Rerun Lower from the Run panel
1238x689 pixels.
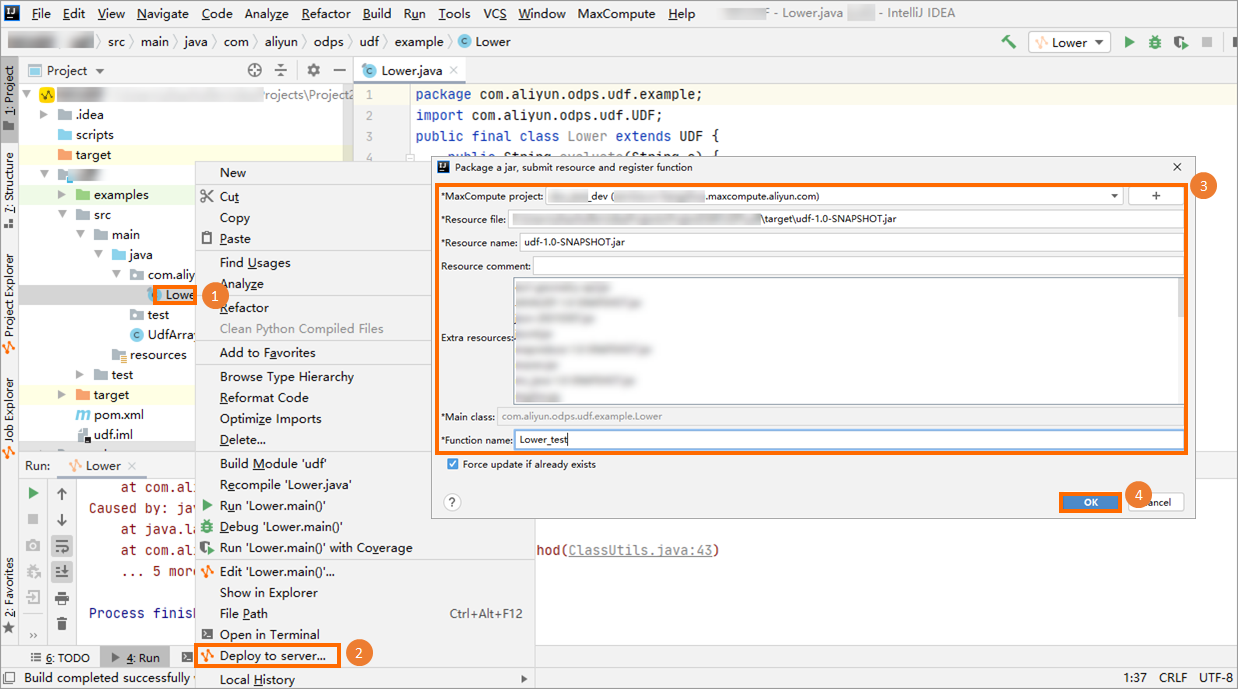[x=33, y=493]
